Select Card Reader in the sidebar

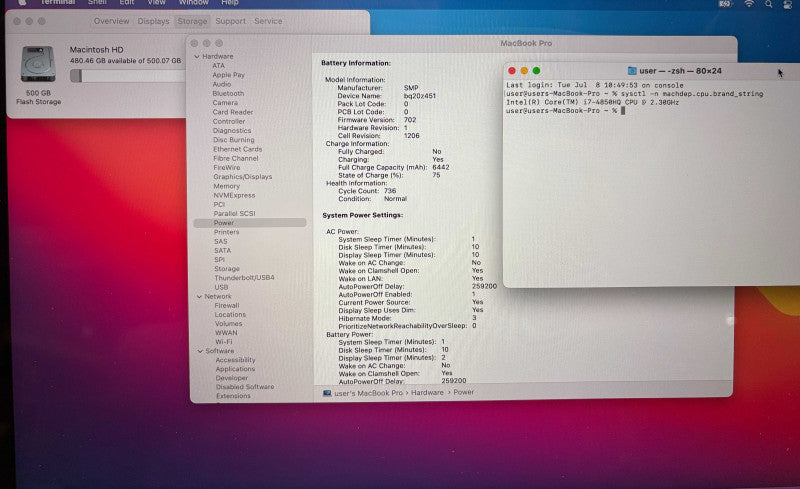(x=233, y=112)
